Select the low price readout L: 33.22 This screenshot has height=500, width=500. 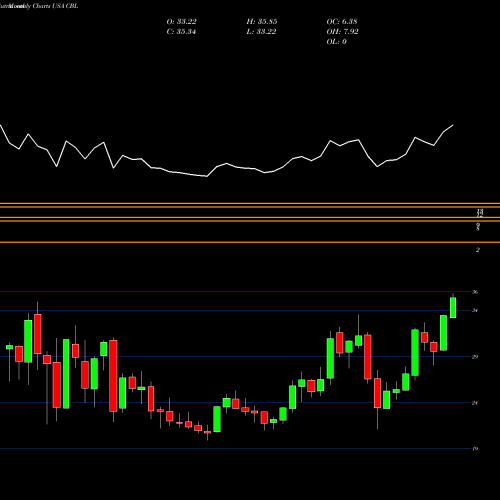click(261, 32)
